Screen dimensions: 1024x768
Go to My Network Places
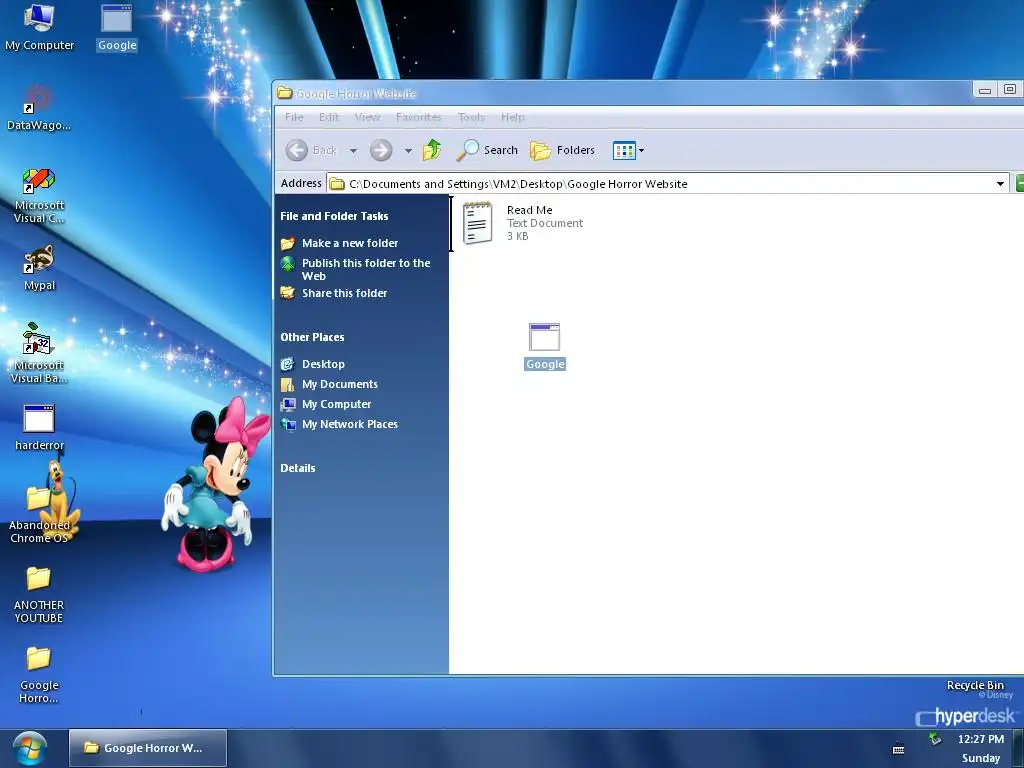(339, 424)
